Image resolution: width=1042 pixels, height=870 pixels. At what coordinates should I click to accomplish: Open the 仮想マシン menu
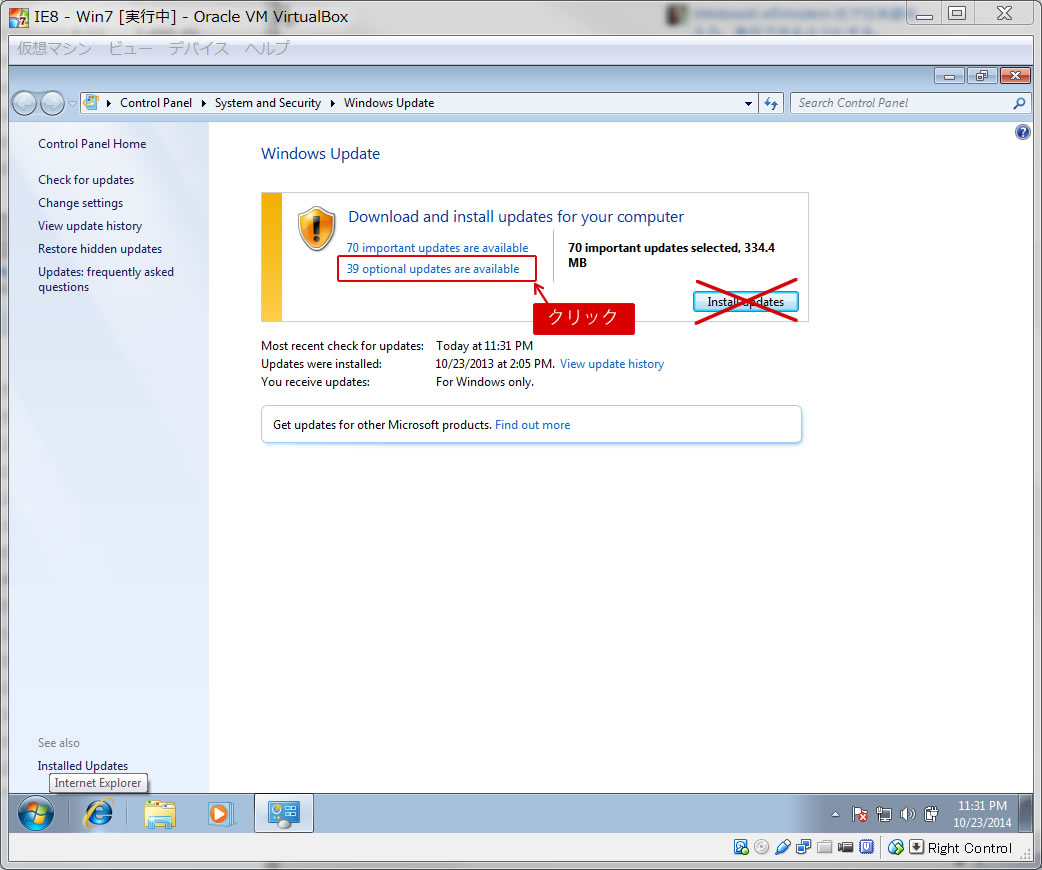point(54,49)
